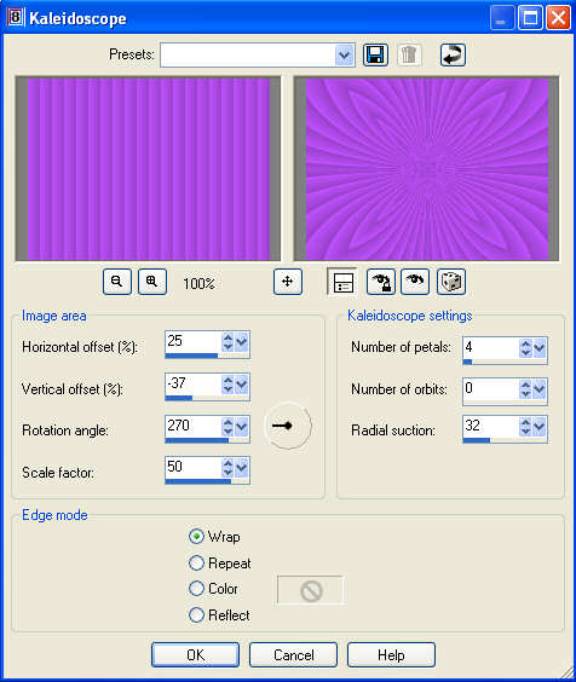576x682 pixels.
Task: Click the Rotation angle dial control
Action: pos(288,426)
